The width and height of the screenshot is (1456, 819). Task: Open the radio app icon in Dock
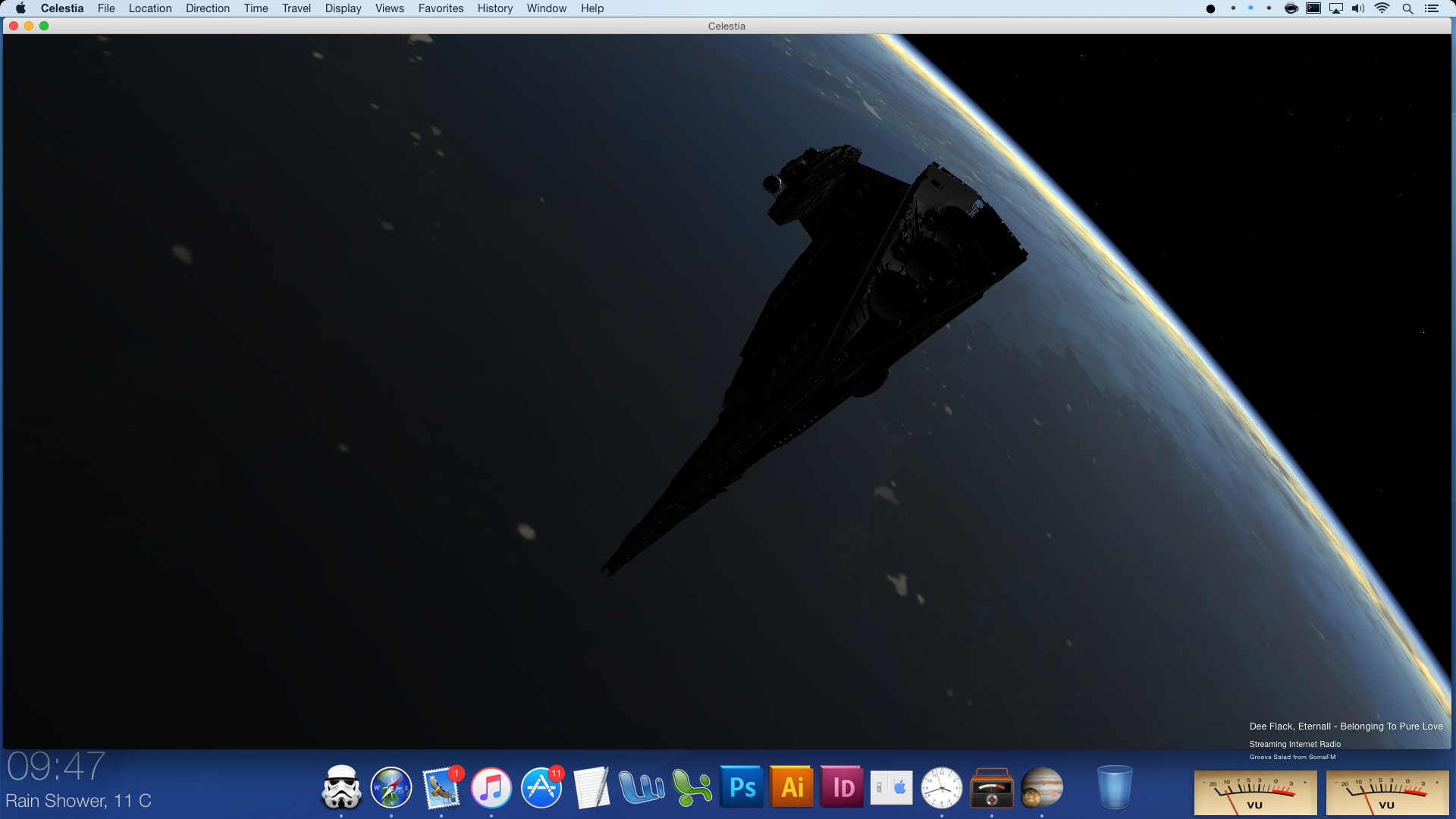click(992, 787)
